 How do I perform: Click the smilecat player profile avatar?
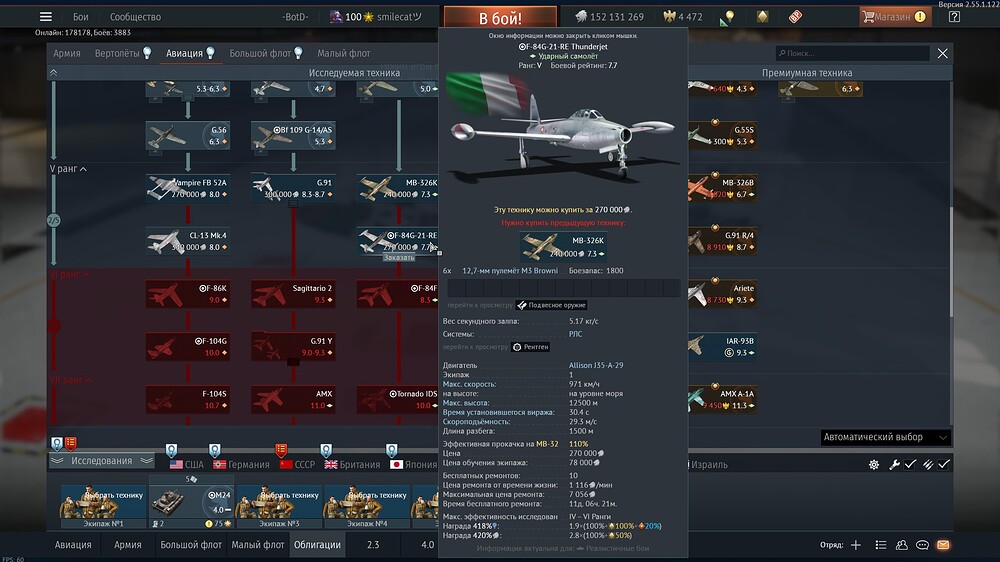click(336, 17)
